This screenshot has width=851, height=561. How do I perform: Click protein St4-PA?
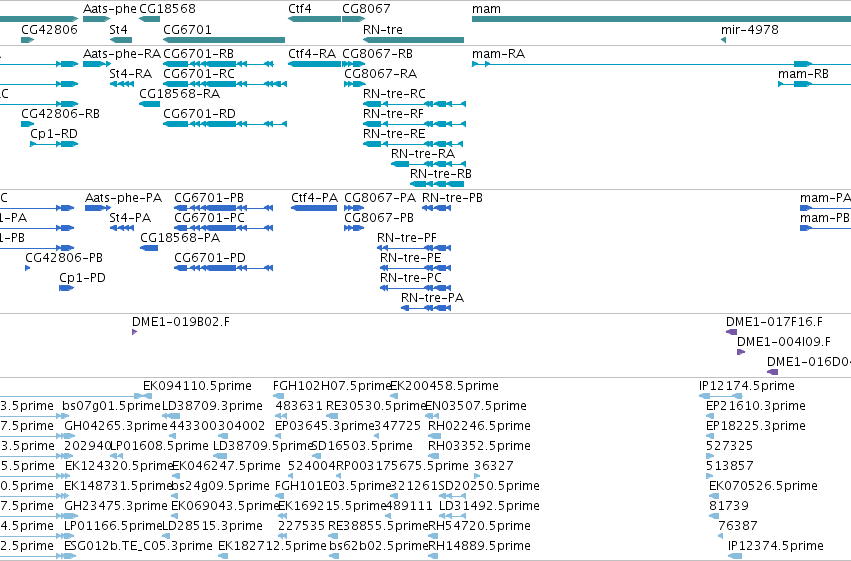click(x=122, y=228)
